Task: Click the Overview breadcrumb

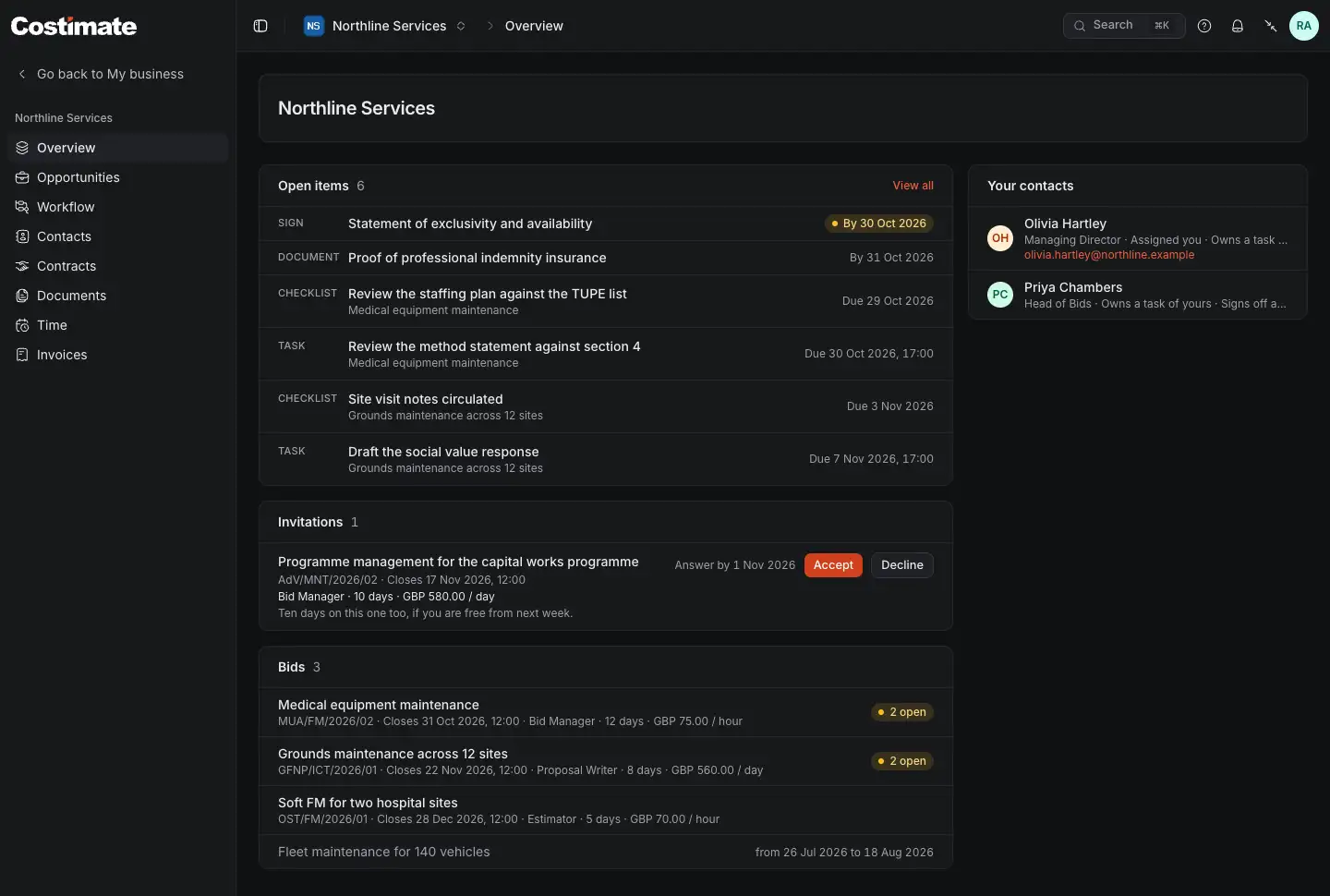Action: click(x=534, y=26)
